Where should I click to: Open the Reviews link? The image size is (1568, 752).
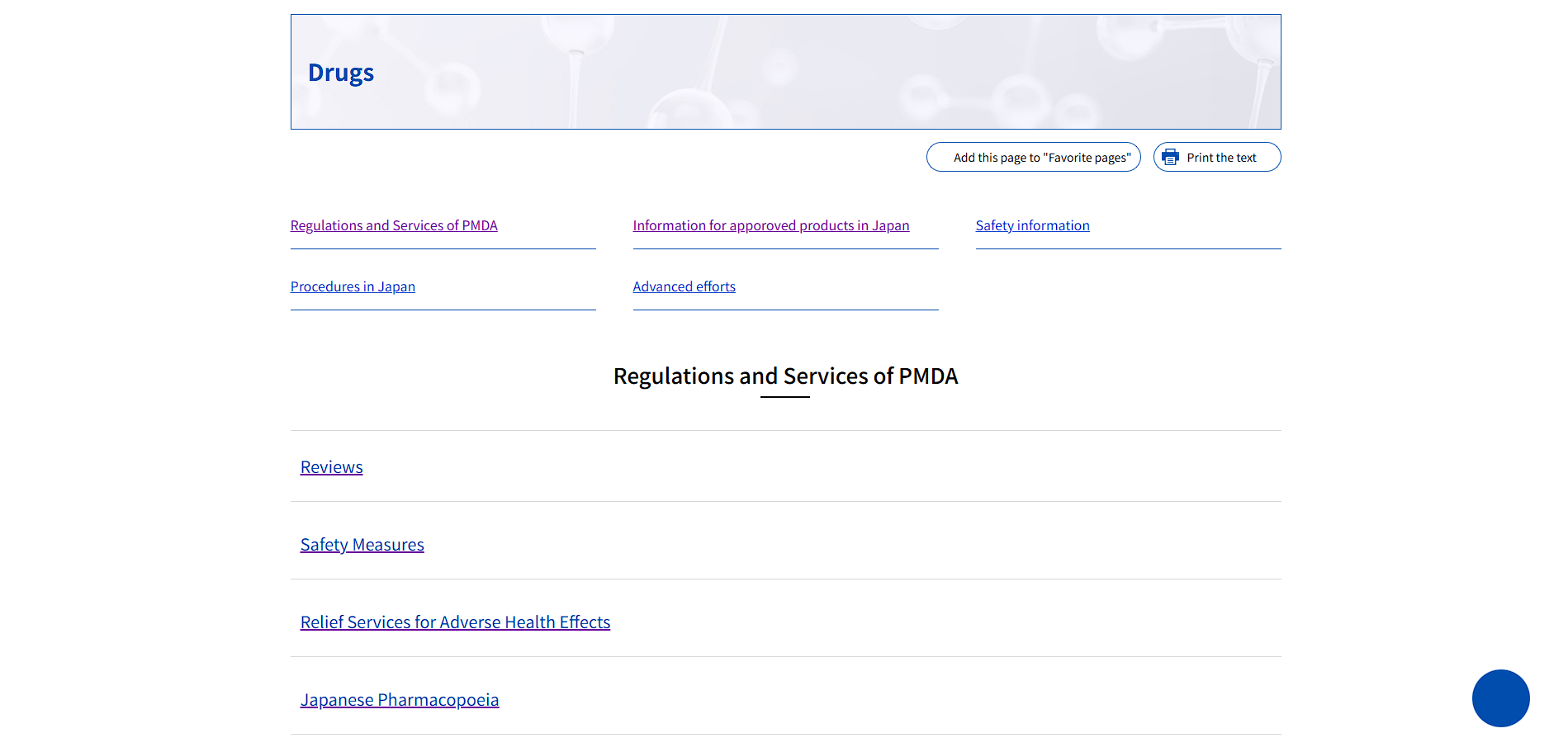click(331, 467)
